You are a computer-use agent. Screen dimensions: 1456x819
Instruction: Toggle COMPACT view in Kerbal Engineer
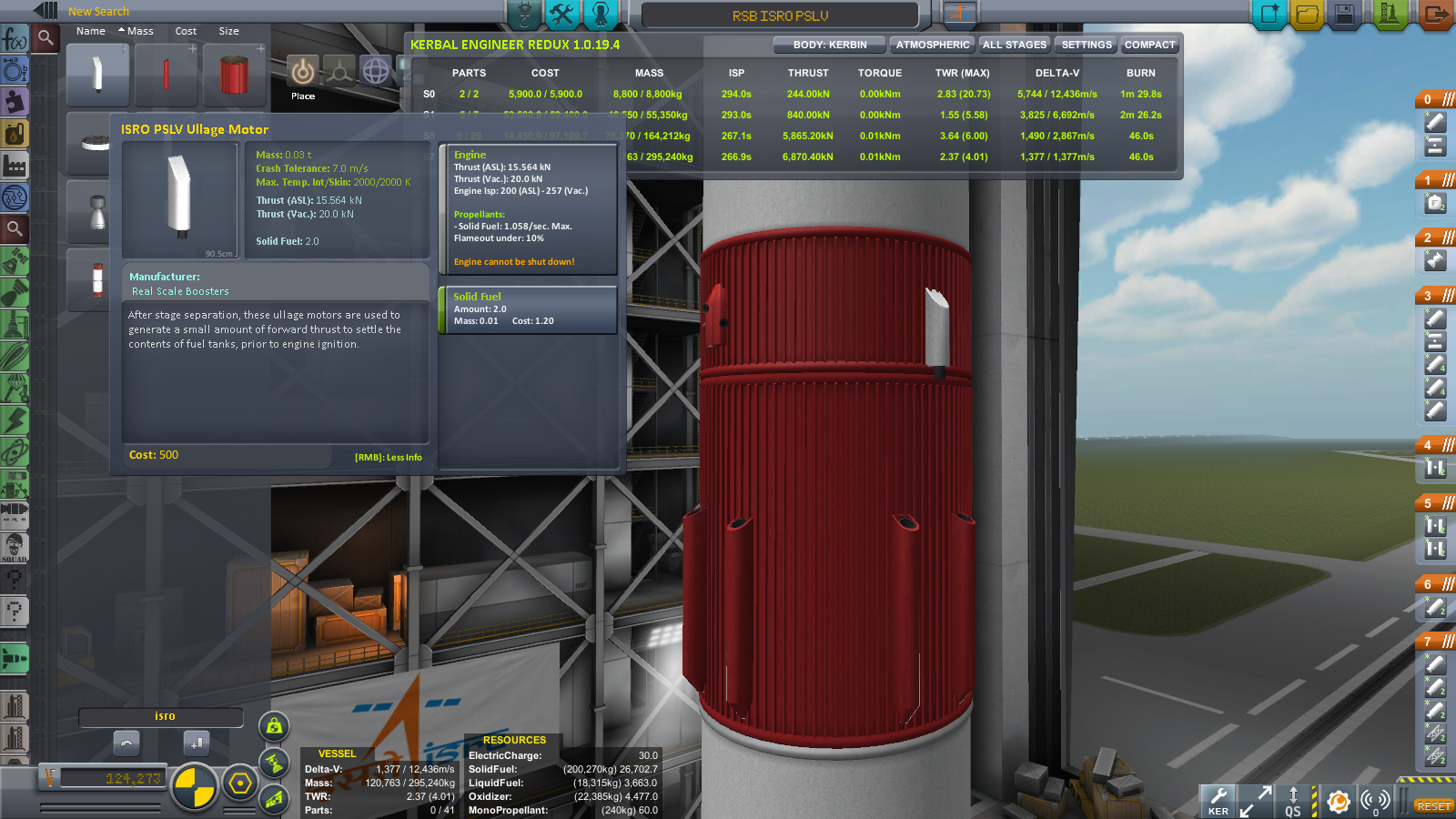pyautogui.click(x=1149, y=45)
